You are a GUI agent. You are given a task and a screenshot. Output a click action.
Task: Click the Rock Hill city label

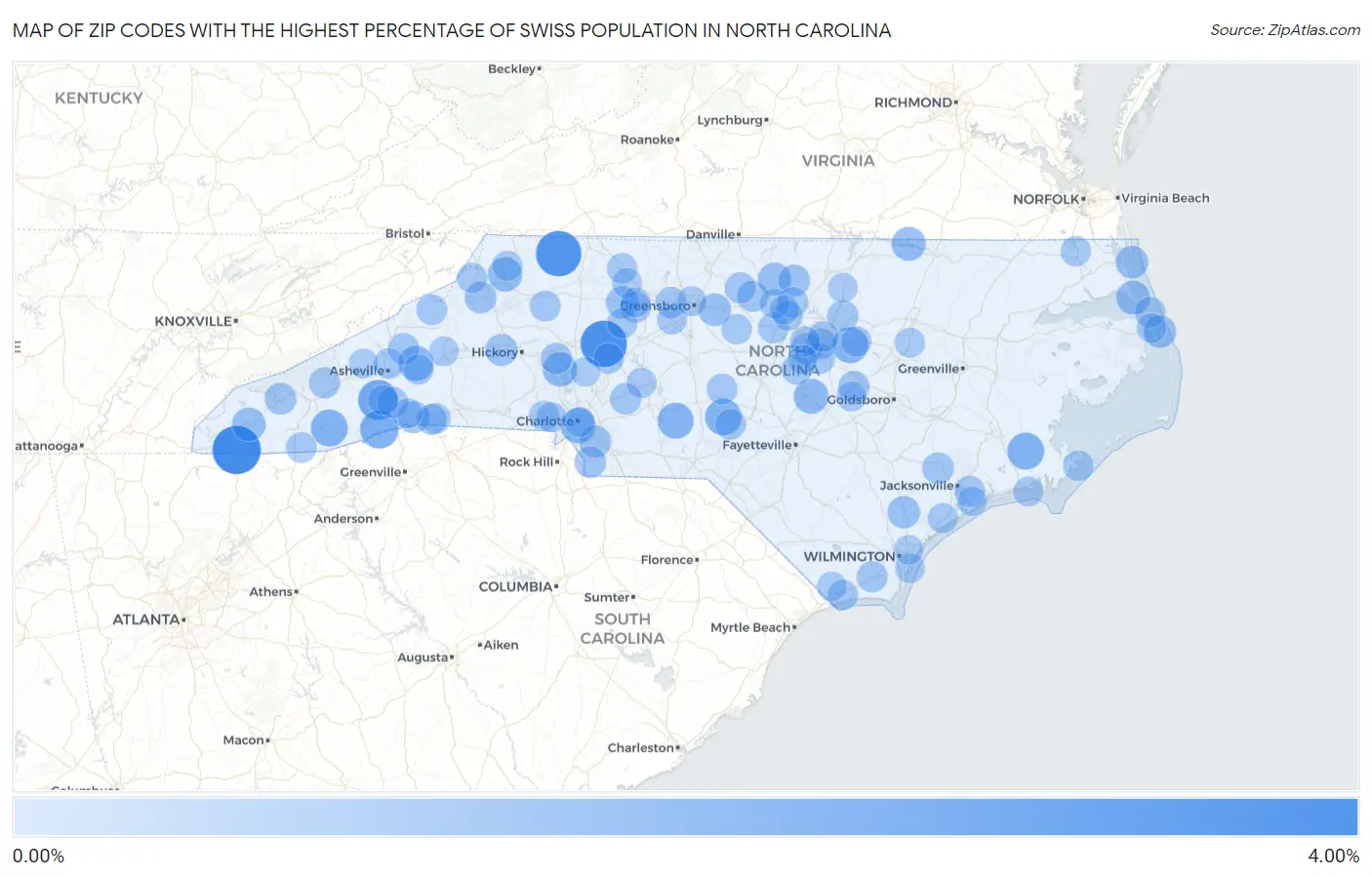click(527, 461)
